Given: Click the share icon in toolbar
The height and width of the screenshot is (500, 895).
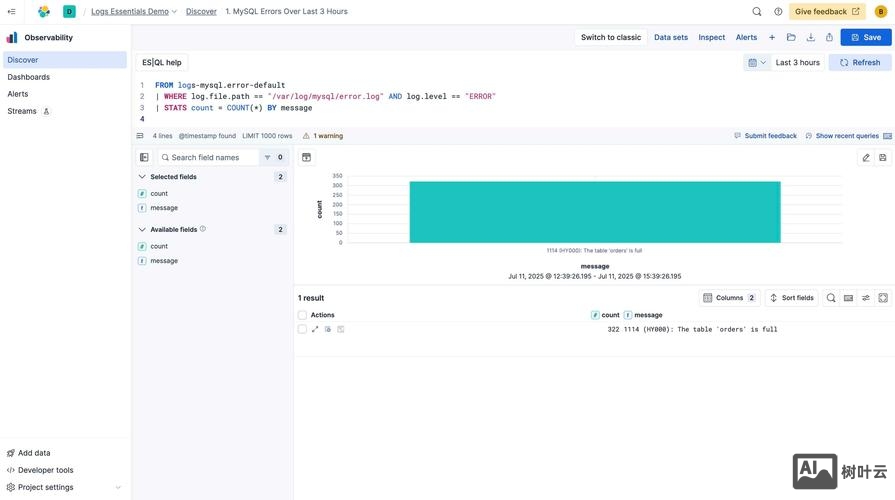Looking at the screenshot, I should pos(829,37).
